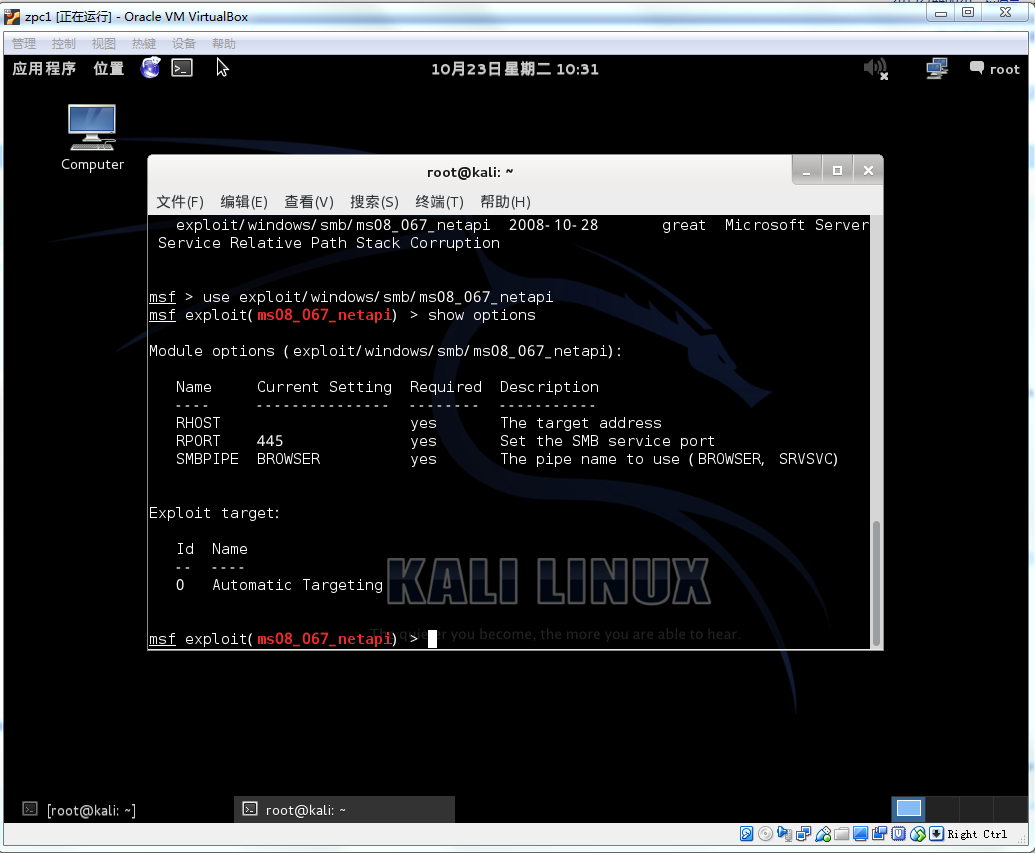
Task: Click the optical disc status icon
Action: coord(766,834)
